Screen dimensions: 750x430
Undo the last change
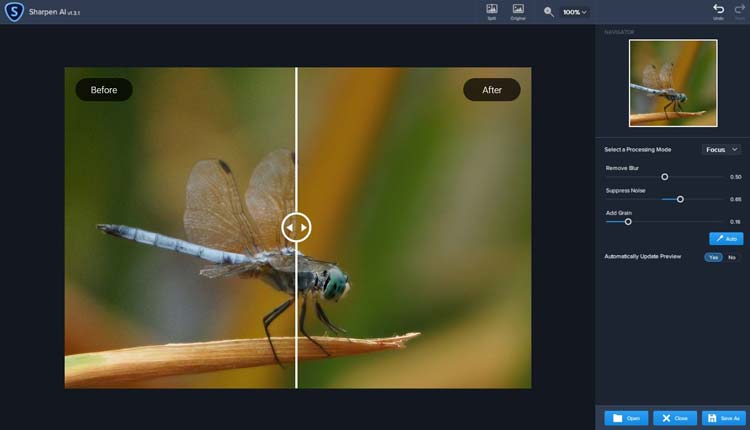coord(718,11)
